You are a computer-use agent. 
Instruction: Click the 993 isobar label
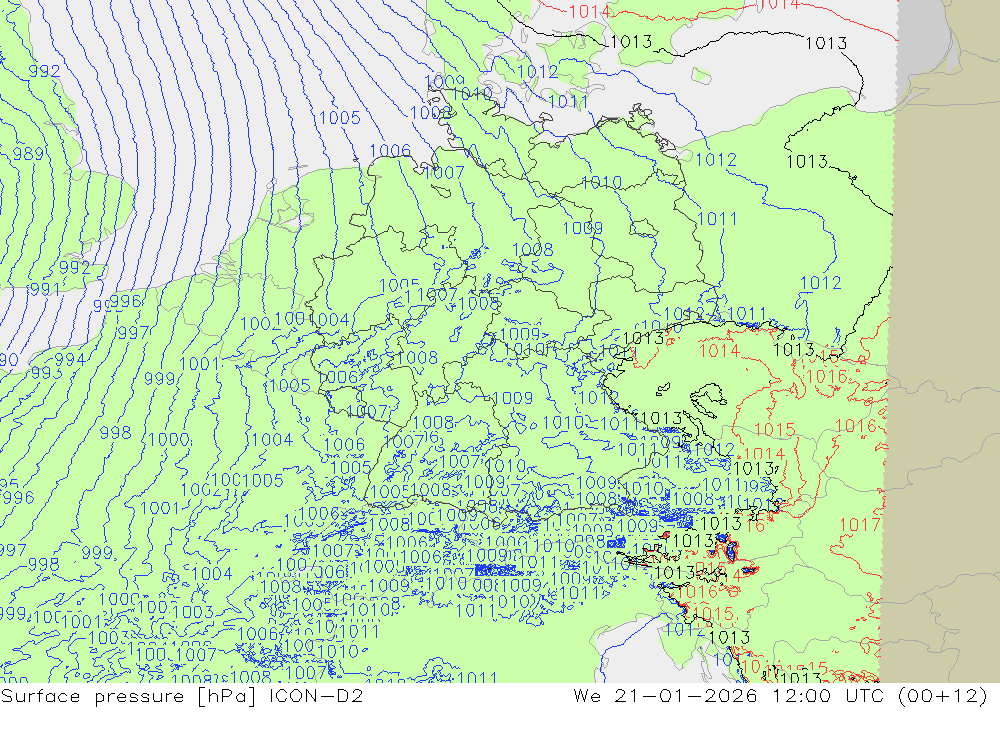(x=46, y=373)
